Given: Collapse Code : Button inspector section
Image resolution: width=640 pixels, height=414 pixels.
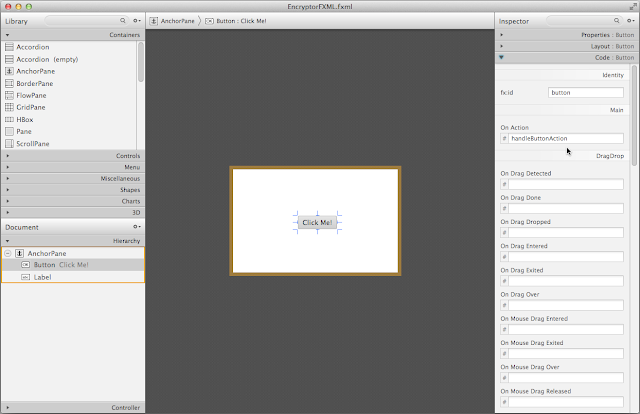Looking at the screenshot, I should (x=501, y=58).
